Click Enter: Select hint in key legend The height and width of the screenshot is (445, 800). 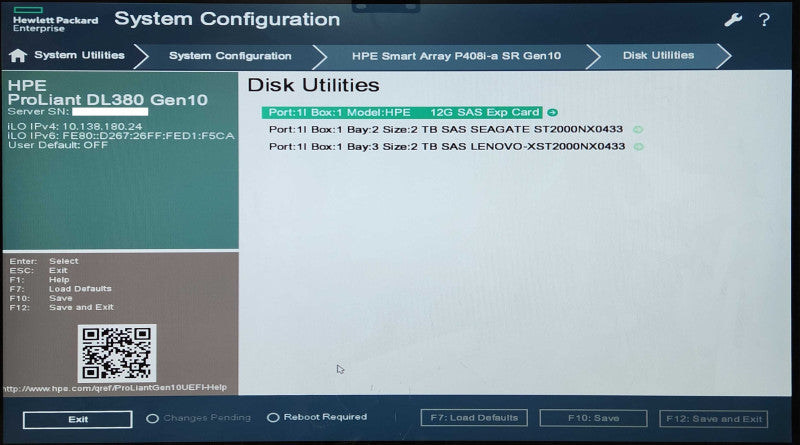44,261
